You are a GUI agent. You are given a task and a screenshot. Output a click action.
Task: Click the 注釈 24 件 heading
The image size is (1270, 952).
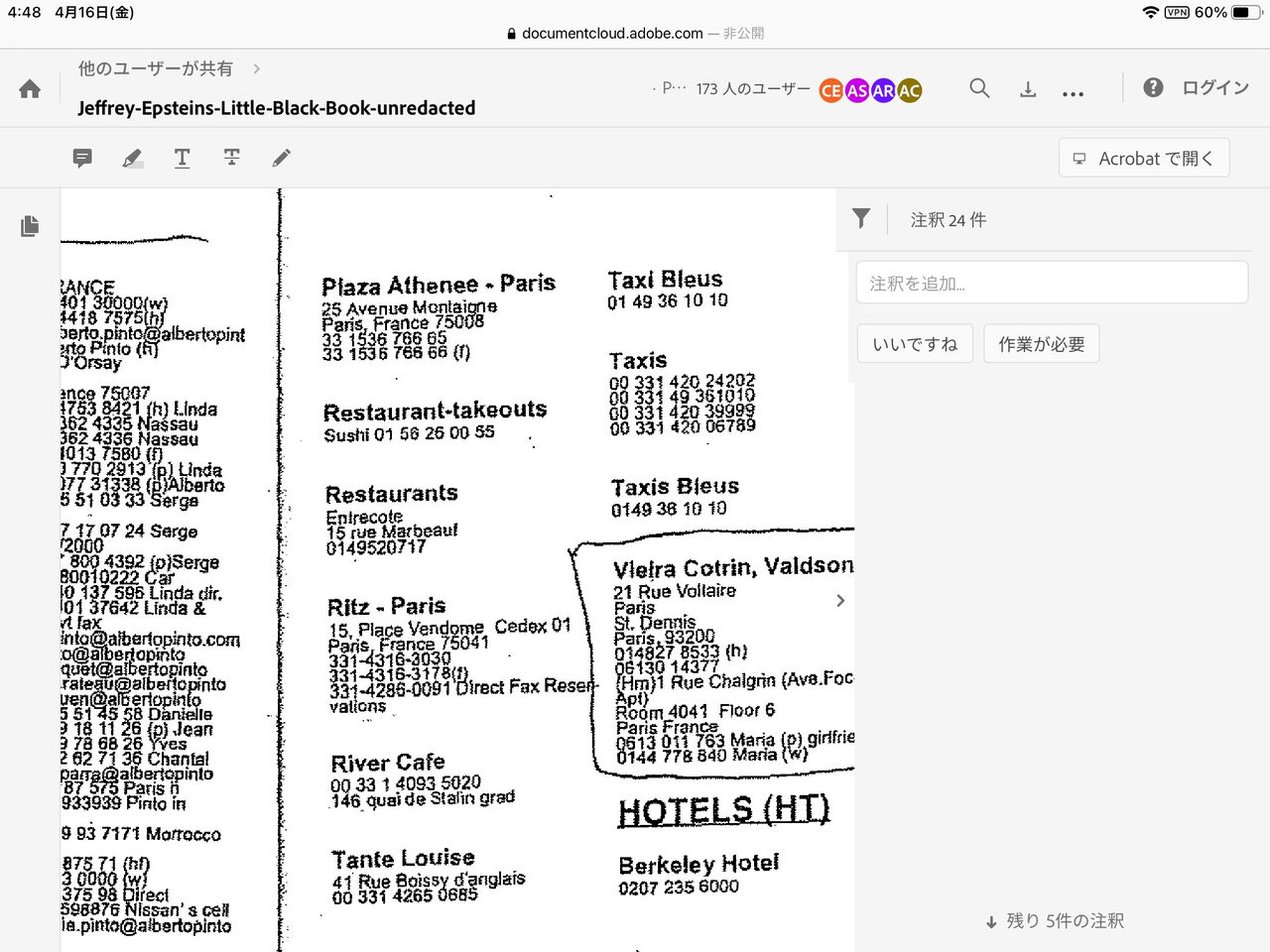[x=949, y=220]
